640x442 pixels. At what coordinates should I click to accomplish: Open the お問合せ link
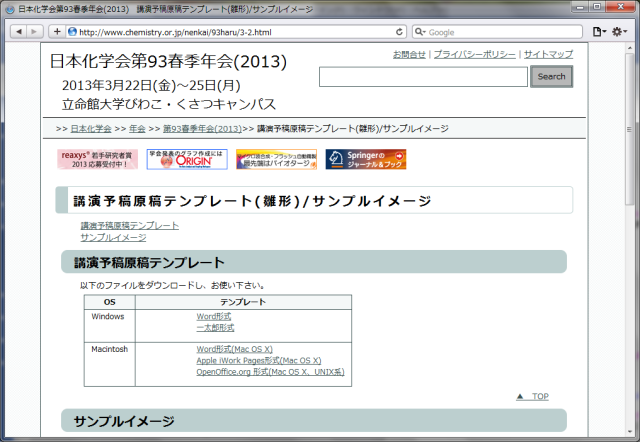tap(409, 54)
